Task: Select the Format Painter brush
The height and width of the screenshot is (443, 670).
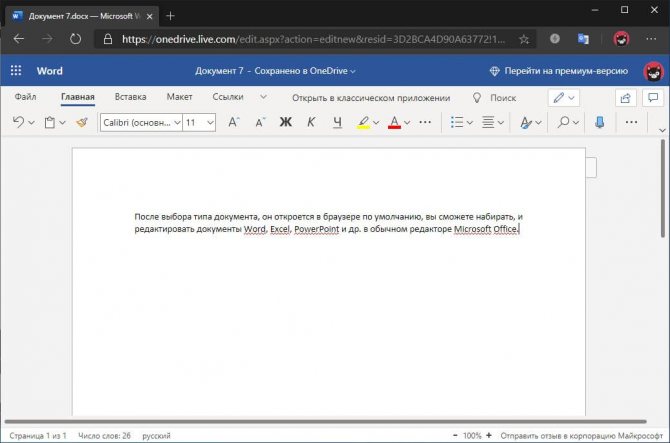Action: pyautogui.click(x=82, y=123)
